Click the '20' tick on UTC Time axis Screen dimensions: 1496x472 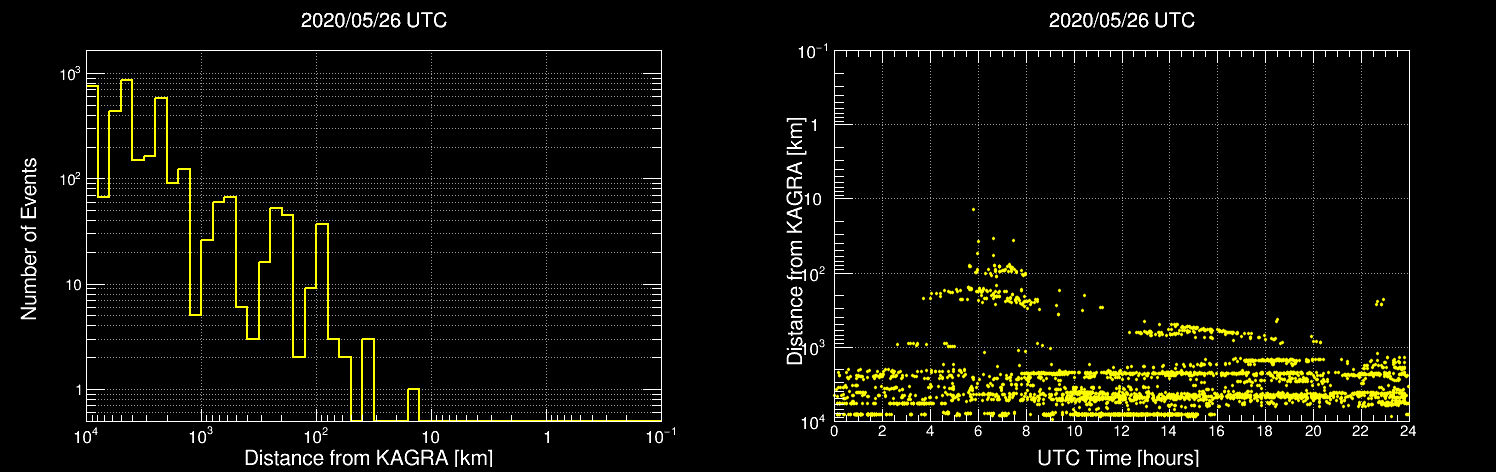[x=1313, y=431]
